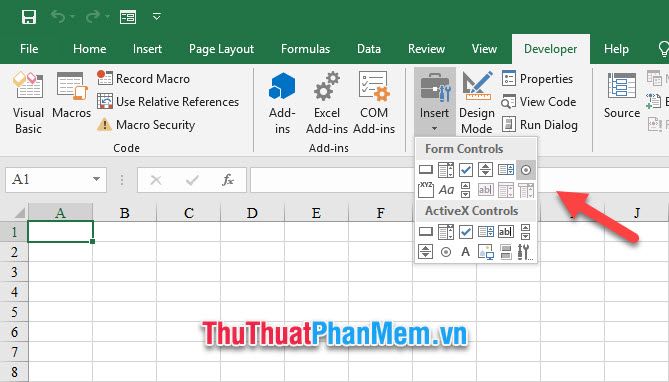
Task: Click the Redo arrow icon
Action: coord(93,17)
